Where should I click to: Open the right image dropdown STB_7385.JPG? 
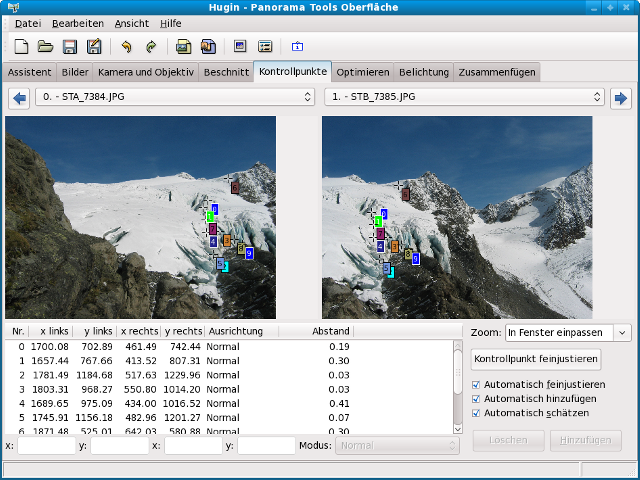click(464, 98)
